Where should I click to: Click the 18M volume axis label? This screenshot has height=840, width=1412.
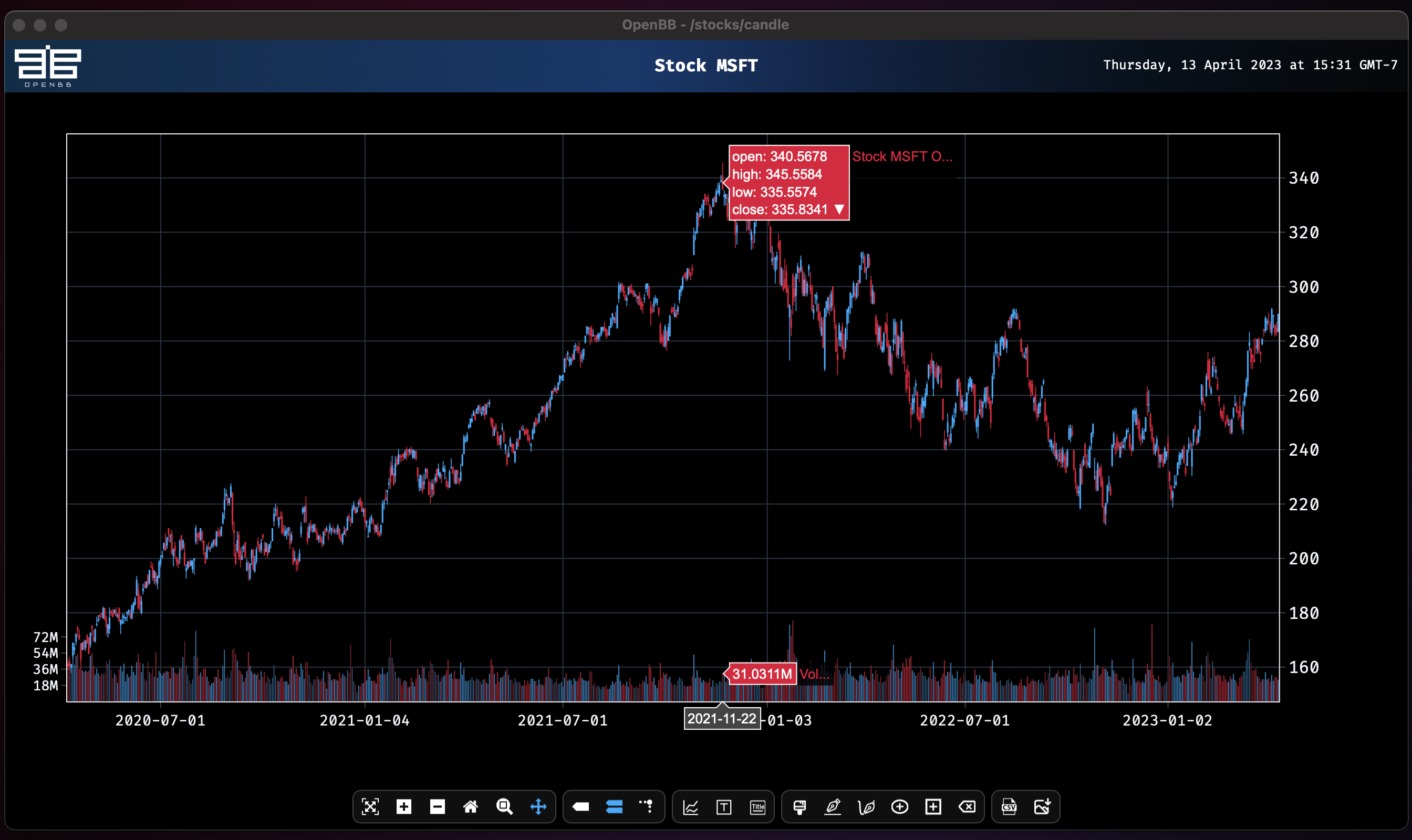coord(45,686)
